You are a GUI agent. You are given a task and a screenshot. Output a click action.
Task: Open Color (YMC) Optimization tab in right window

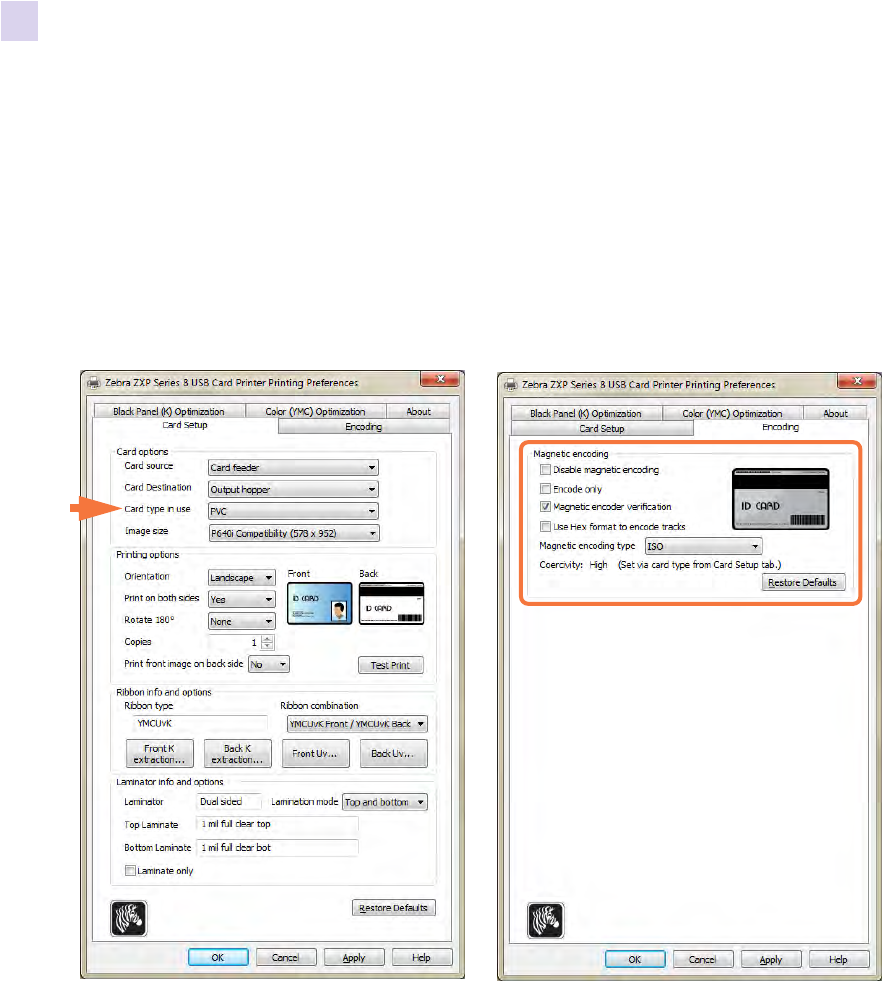732,414
